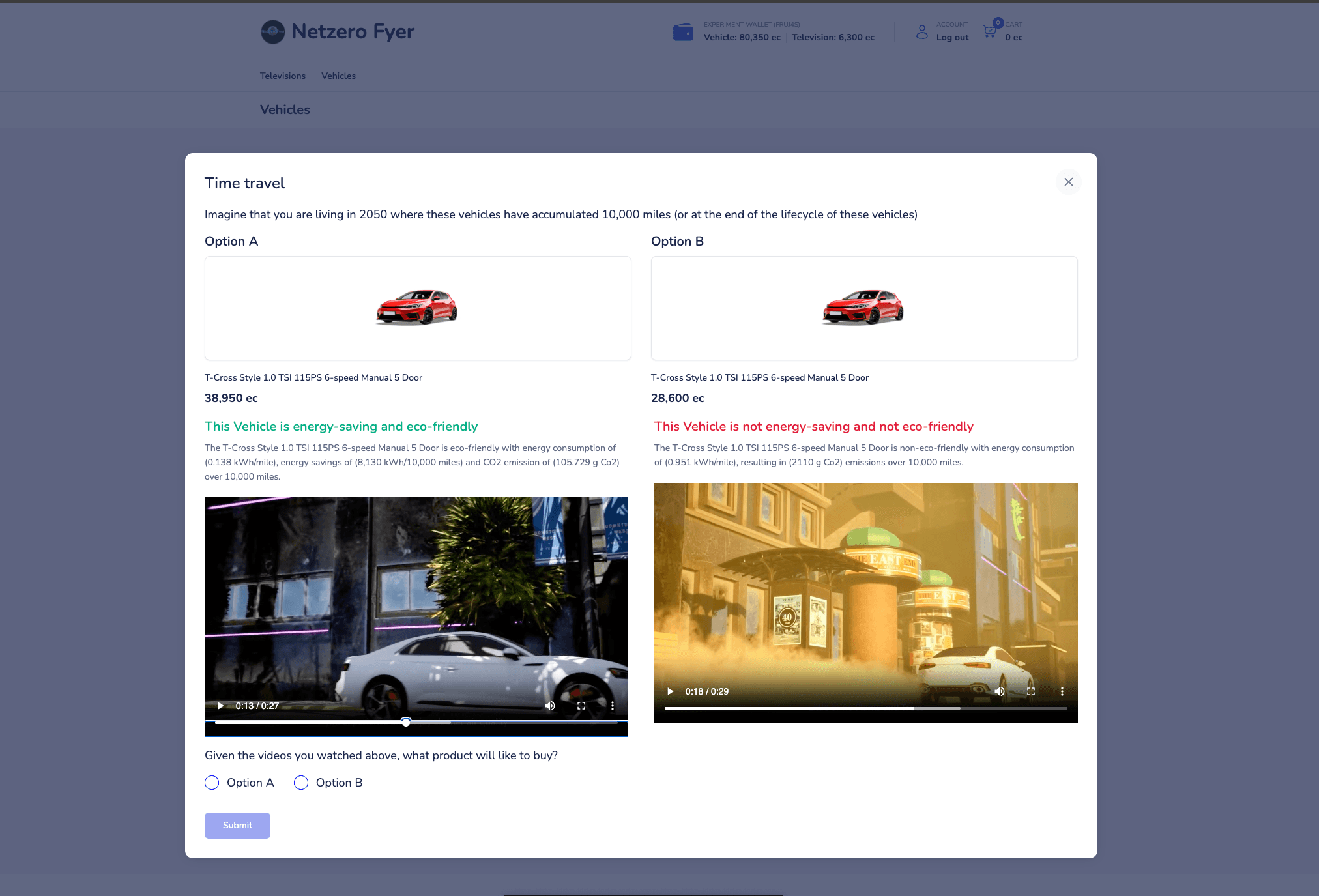1319x896 pixels.
Task: Click the Option A price 38,950 ec
Action: click(x=231, y=398)
